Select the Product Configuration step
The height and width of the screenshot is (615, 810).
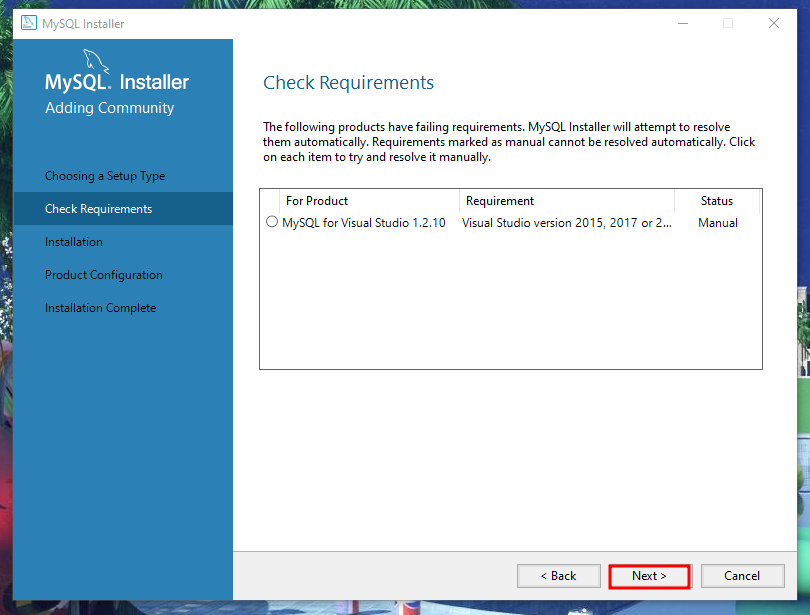104,275
